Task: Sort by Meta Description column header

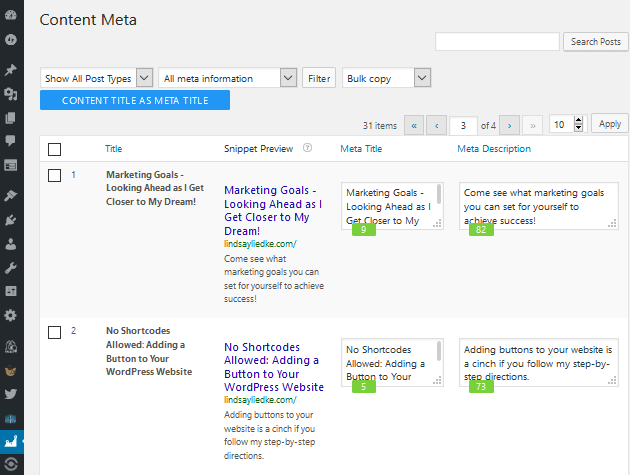Action: 494,149
